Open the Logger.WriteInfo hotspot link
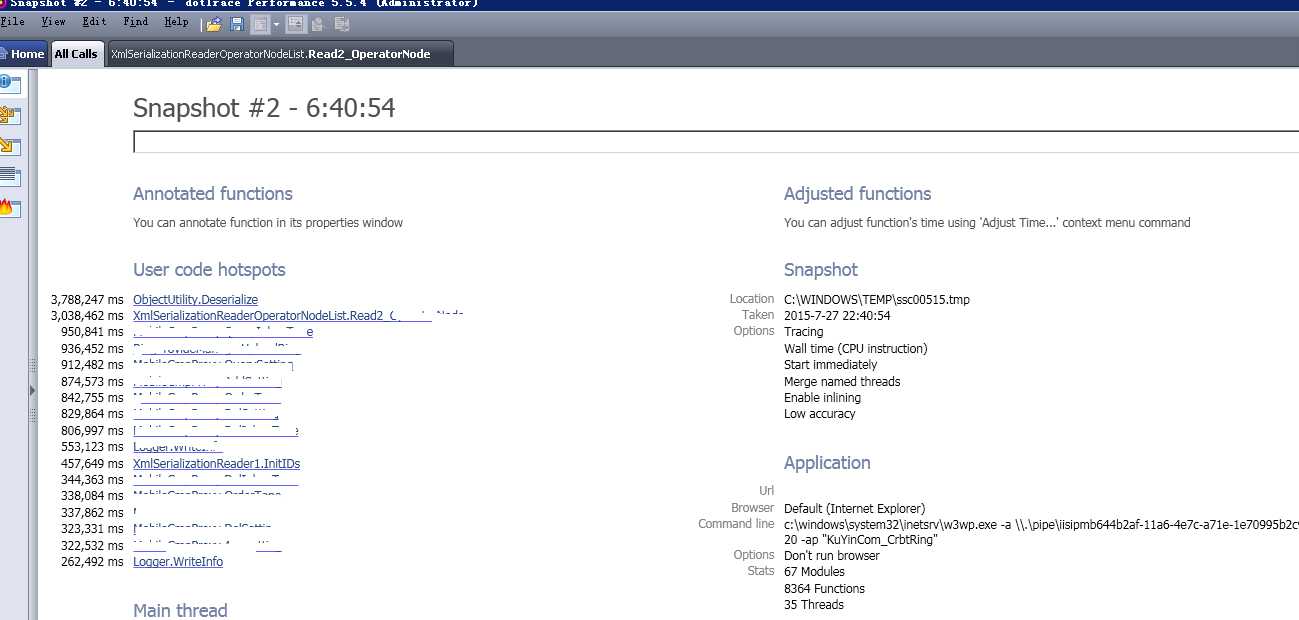This screenshot has height=620, width=1299. pyautogui.click(x=178, y=562)
